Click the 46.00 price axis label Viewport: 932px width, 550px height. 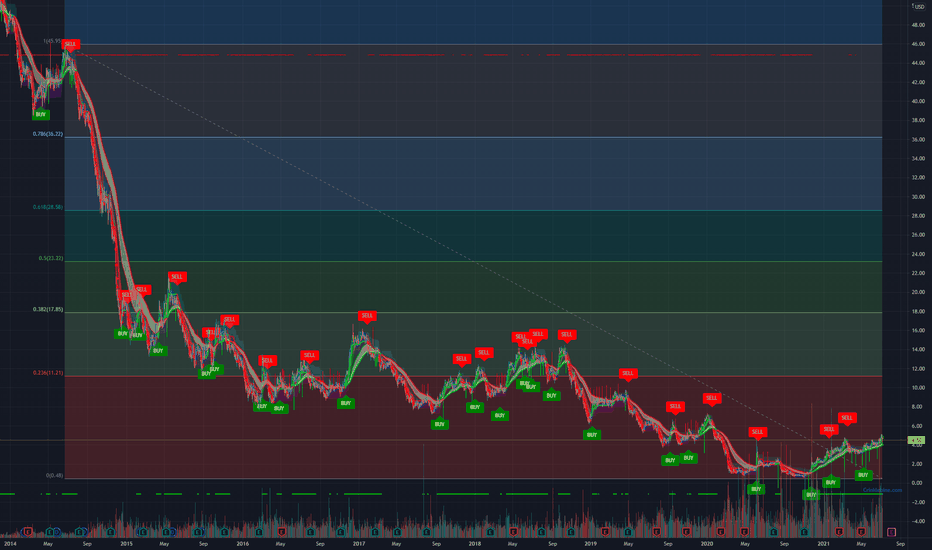[x=918, y=44]
